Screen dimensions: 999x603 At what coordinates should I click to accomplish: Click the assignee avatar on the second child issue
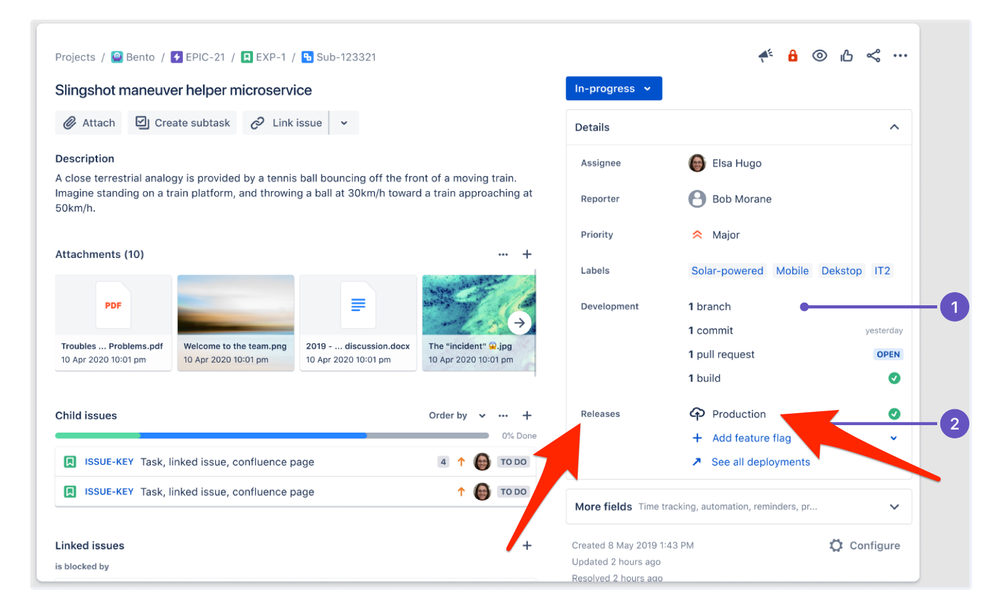(x=482, y=491)
